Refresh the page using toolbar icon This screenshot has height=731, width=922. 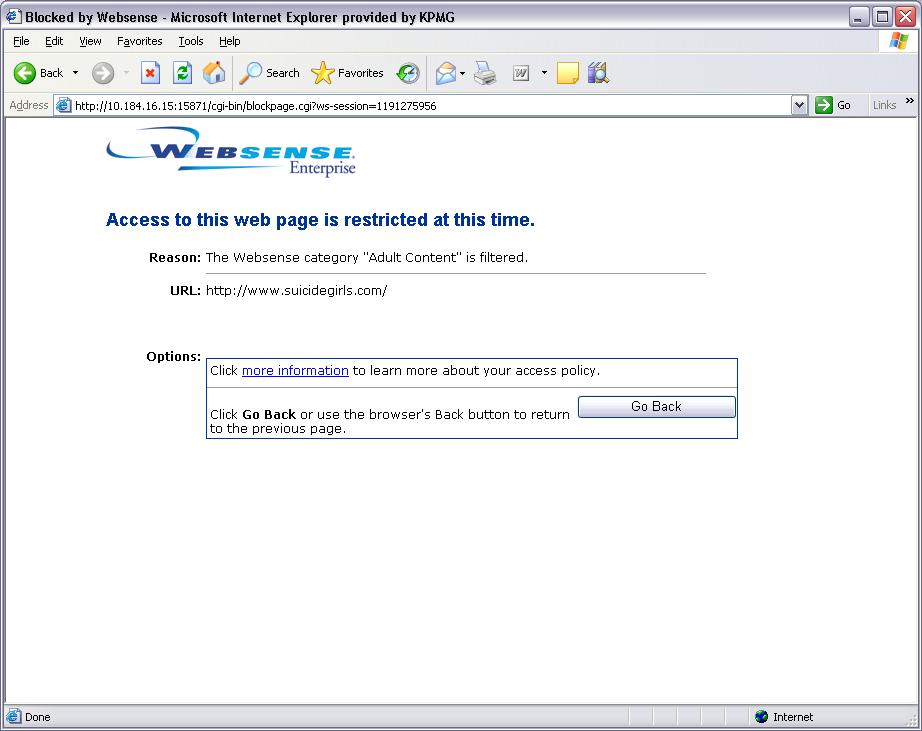click(182, 73)
